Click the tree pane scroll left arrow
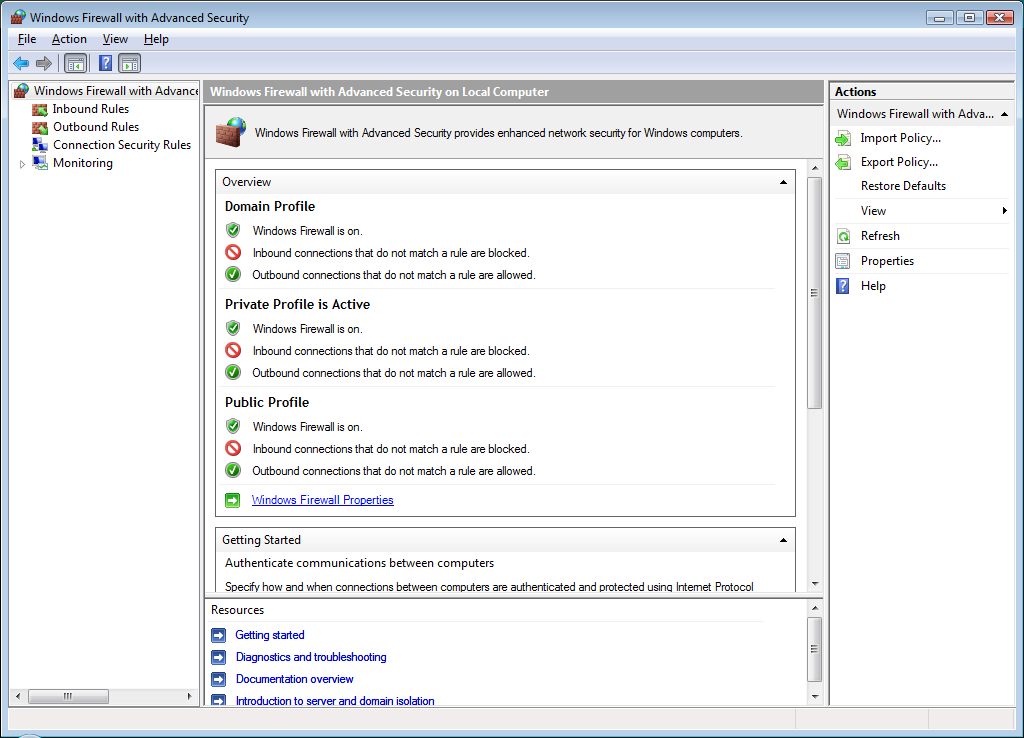 click(18, 696)
